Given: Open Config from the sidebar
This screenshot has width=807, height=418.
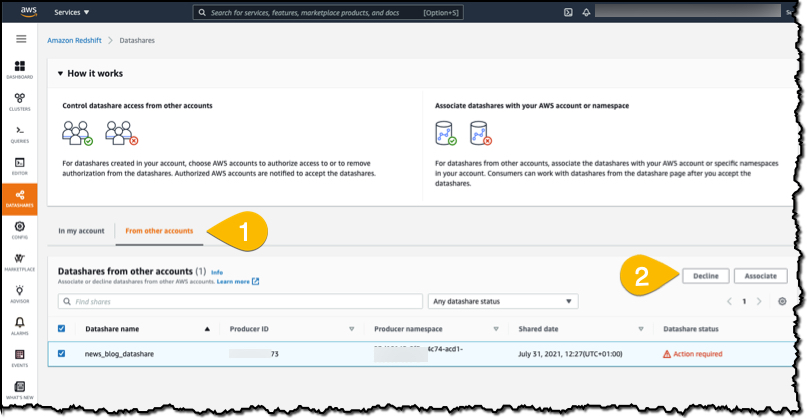Looking at the screenshot, I should point(20,230).
